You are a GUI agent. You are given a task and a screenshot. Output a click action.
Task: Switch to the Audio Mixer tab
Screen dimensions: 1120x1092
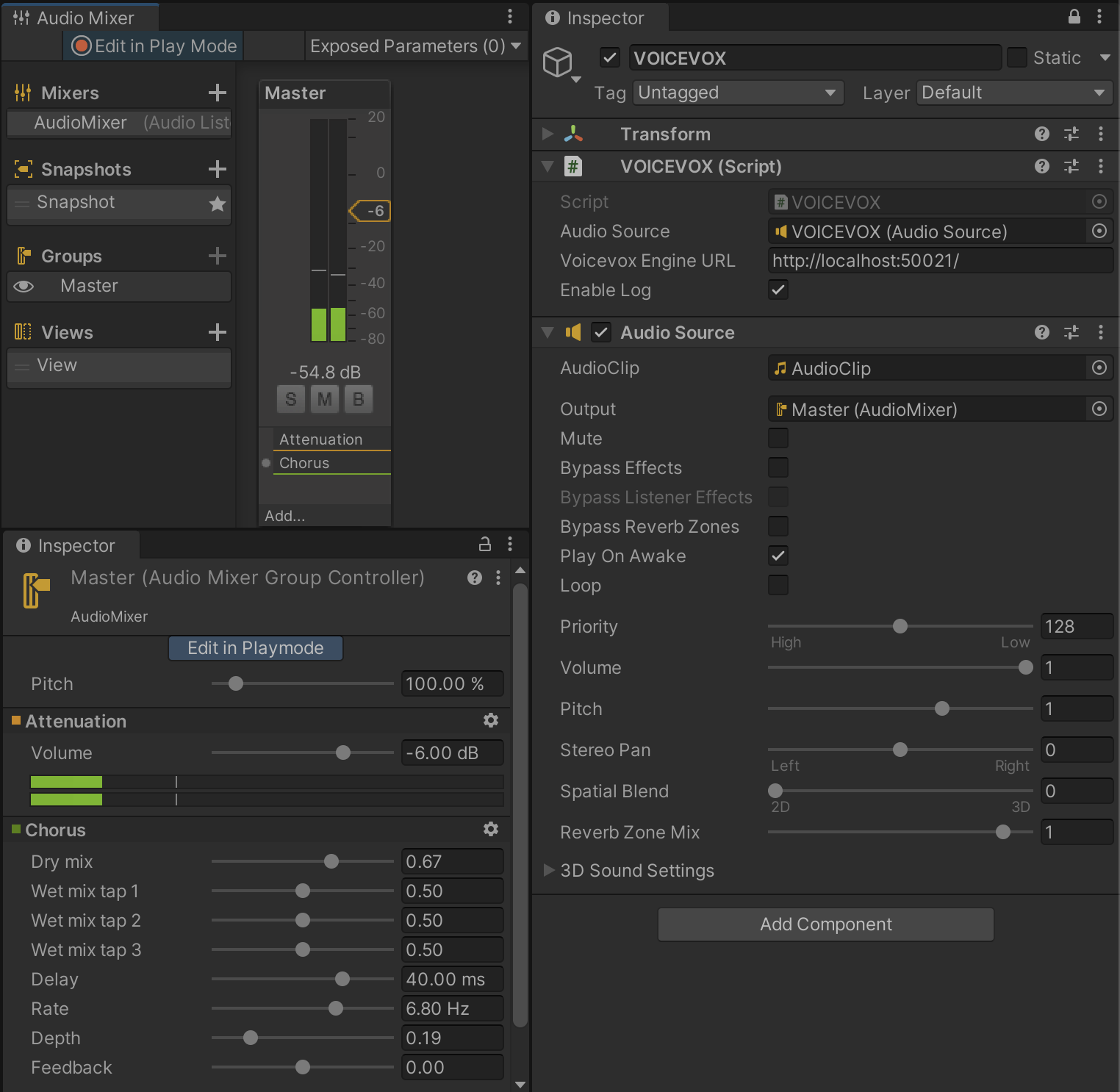coord(79,17)
